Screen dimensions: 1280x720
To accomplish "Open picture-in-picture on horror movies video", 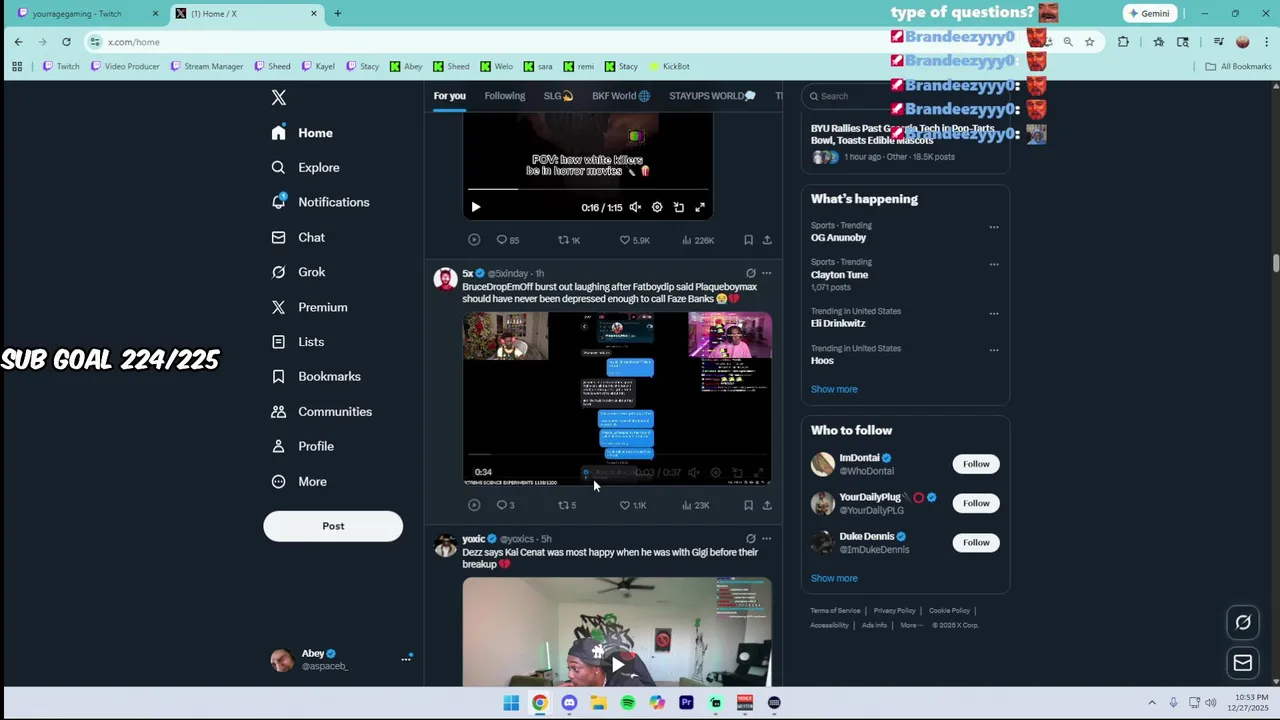I will (x=679, y=207).
